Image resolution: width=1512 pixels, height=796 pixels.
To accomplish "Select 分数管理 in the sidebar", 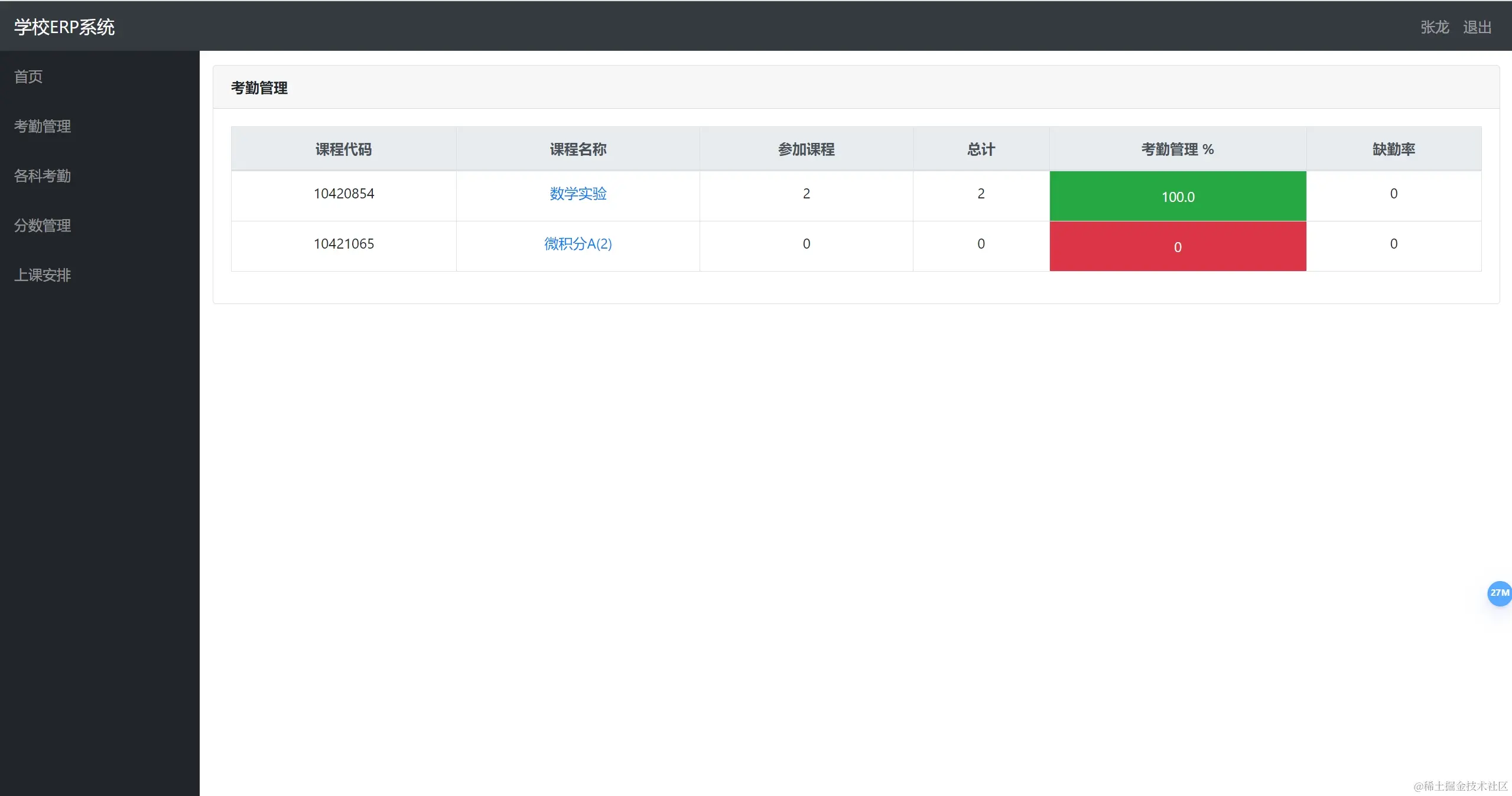I will tap(43, 226).
